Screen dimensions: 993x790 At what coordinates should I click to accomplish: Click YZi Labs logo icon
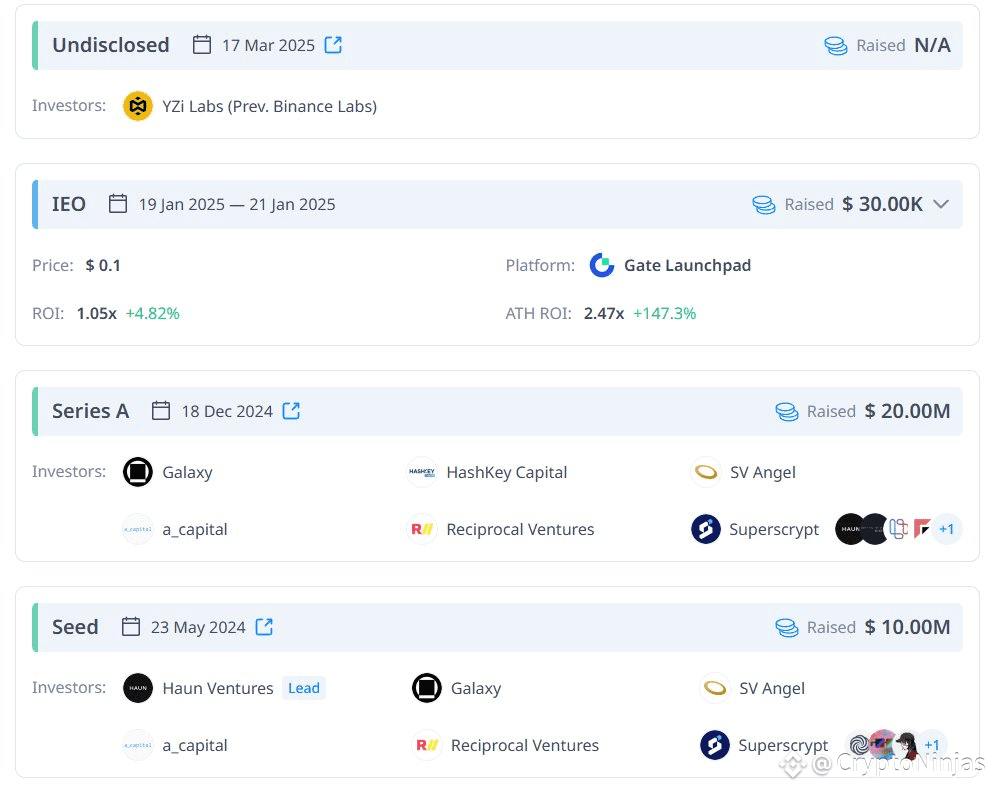[x=138, y=106]
